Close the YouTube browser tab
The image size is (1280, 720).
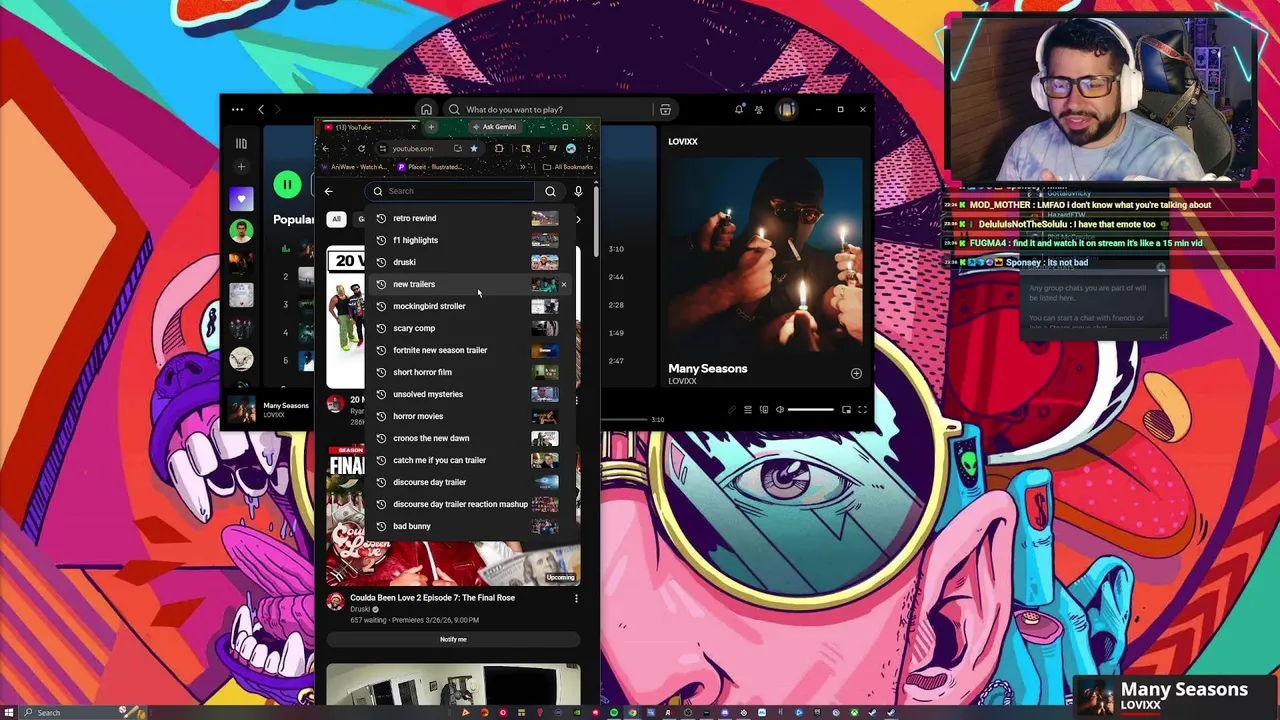click(x=413, y=127)
